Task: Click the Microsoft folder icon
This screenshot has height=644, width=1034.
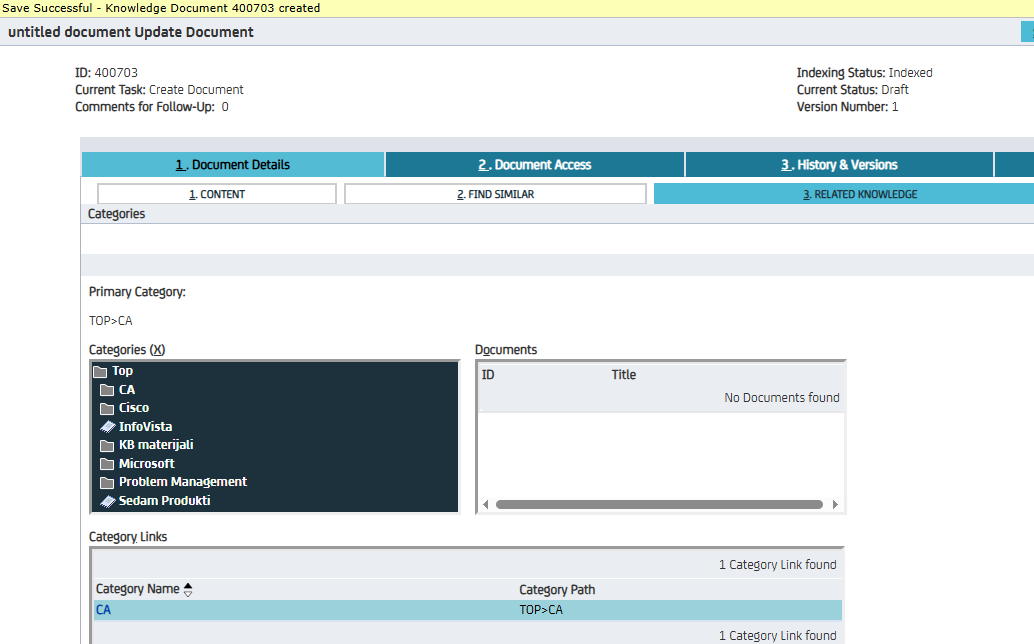Action: 107,463
